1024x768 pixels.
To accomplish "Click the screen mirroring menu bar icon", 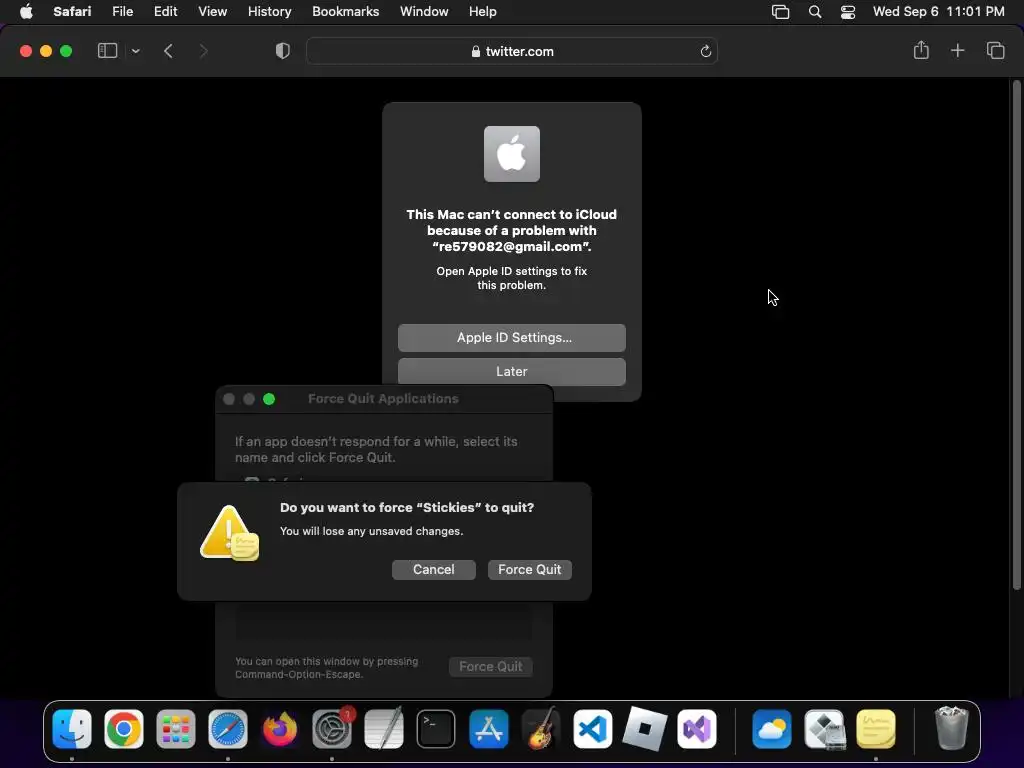I will [780, 11].
